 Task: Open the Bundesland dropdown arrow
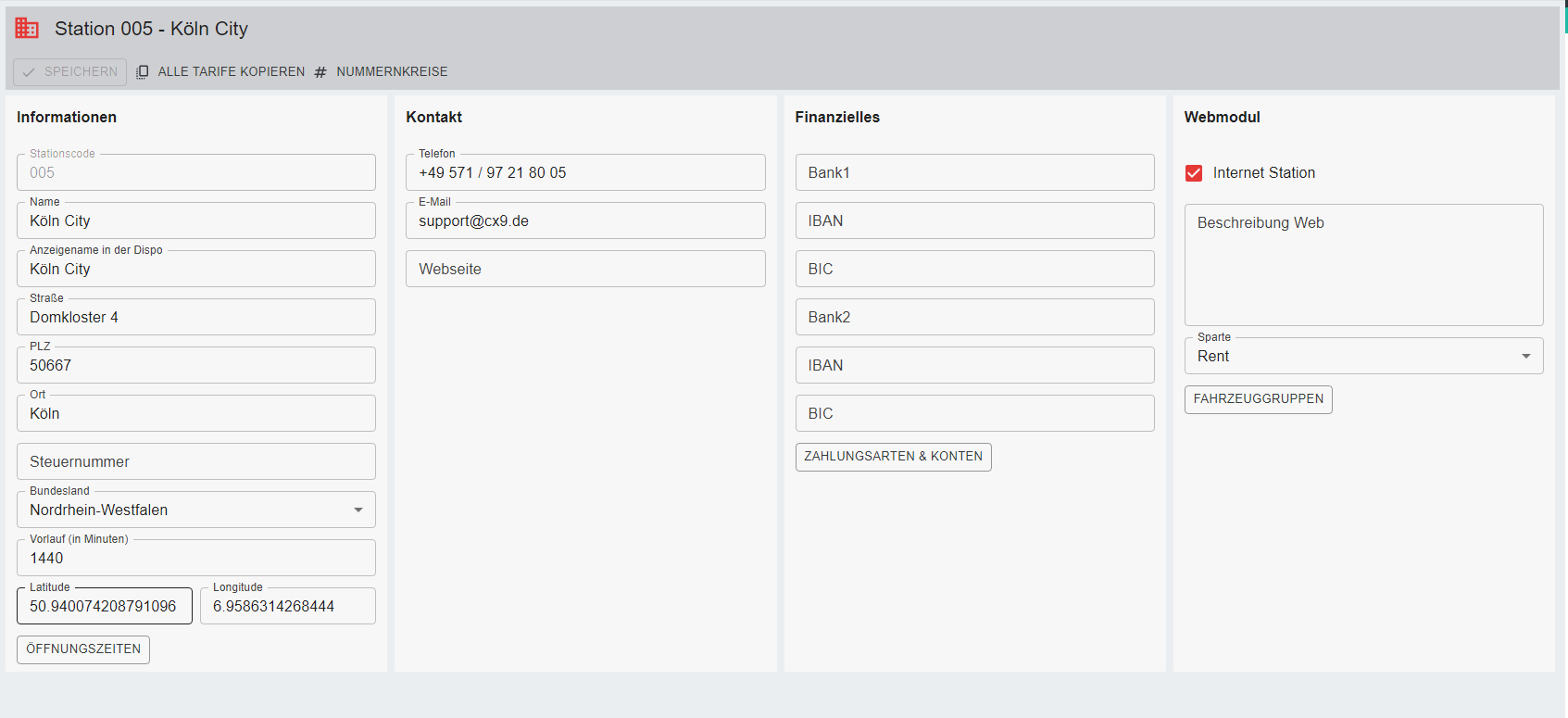(x=358, y=510)
